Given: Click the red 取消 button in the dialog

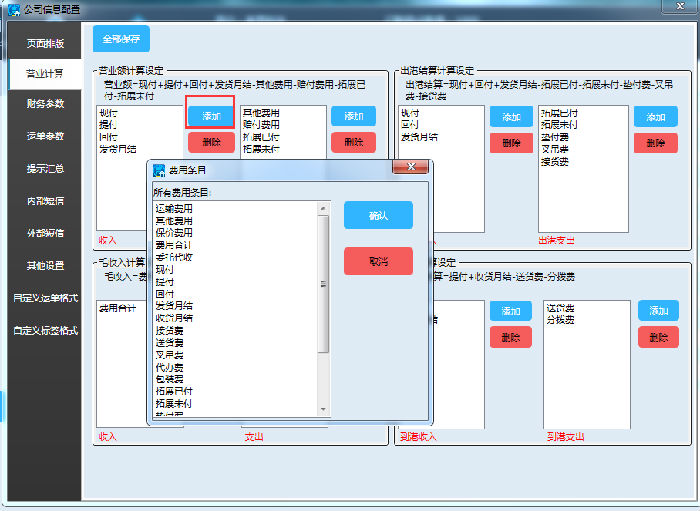Looking at the screenshot, I should 378,261.
